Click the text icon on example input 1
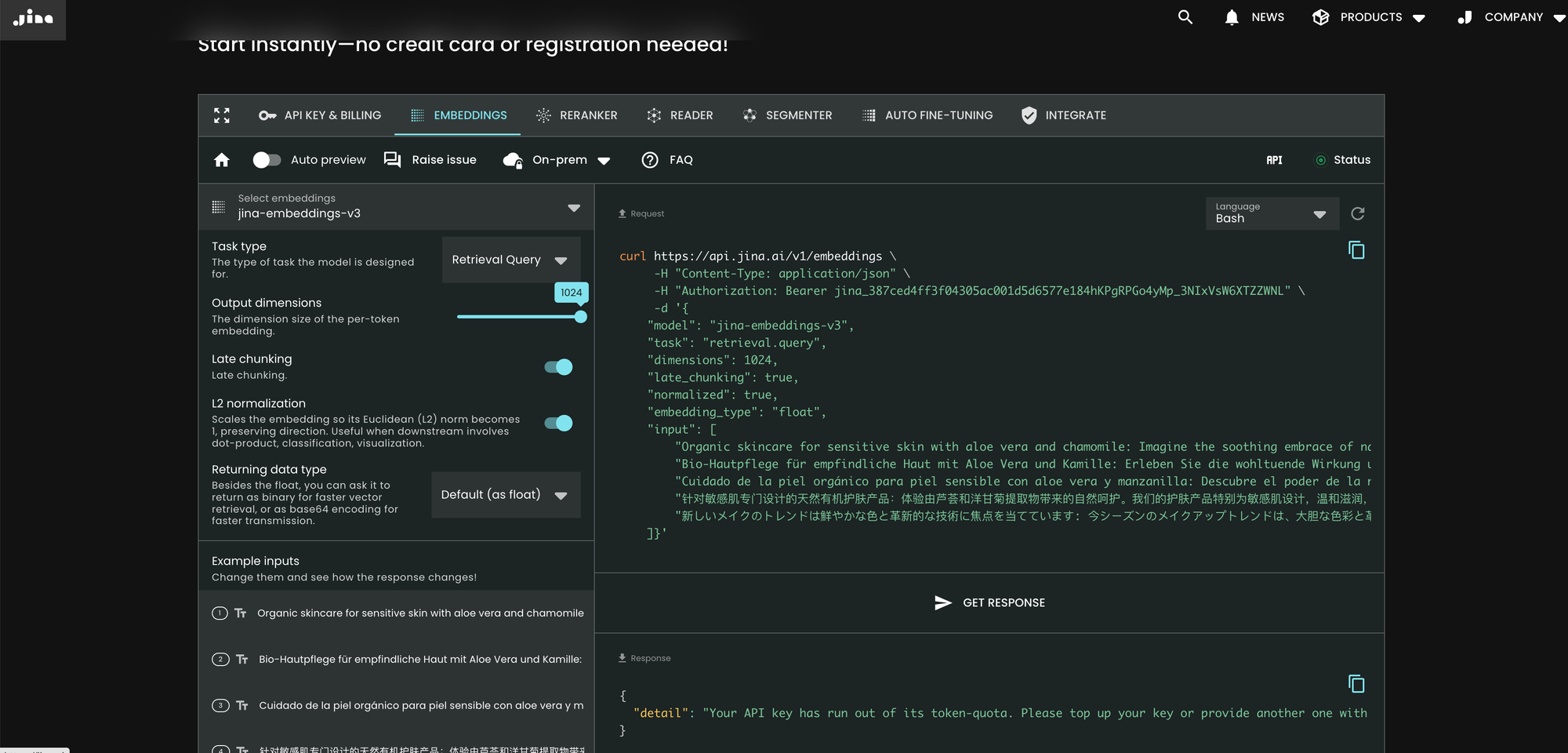Viewport: 1568px width, 753px height. [x=241, y=613]
